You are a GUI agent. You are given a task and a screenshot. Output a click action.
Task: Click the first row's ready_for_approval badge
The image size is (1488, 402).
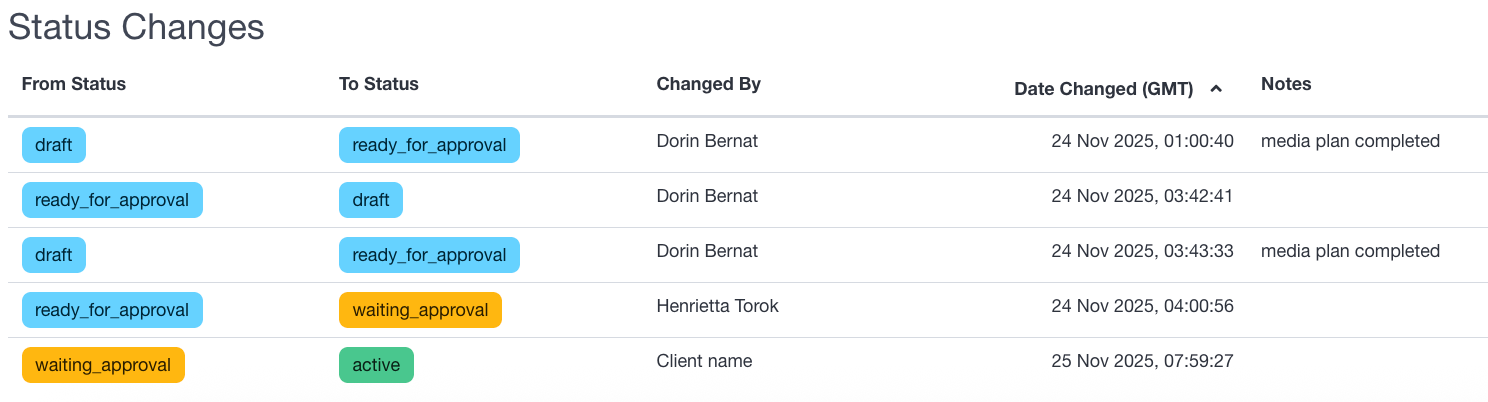429,145
